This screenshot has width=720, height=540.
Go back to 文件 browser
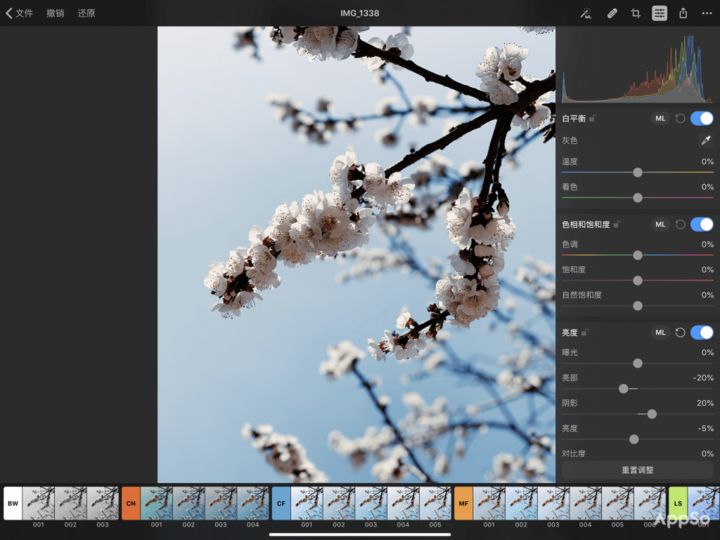point(20,13)
